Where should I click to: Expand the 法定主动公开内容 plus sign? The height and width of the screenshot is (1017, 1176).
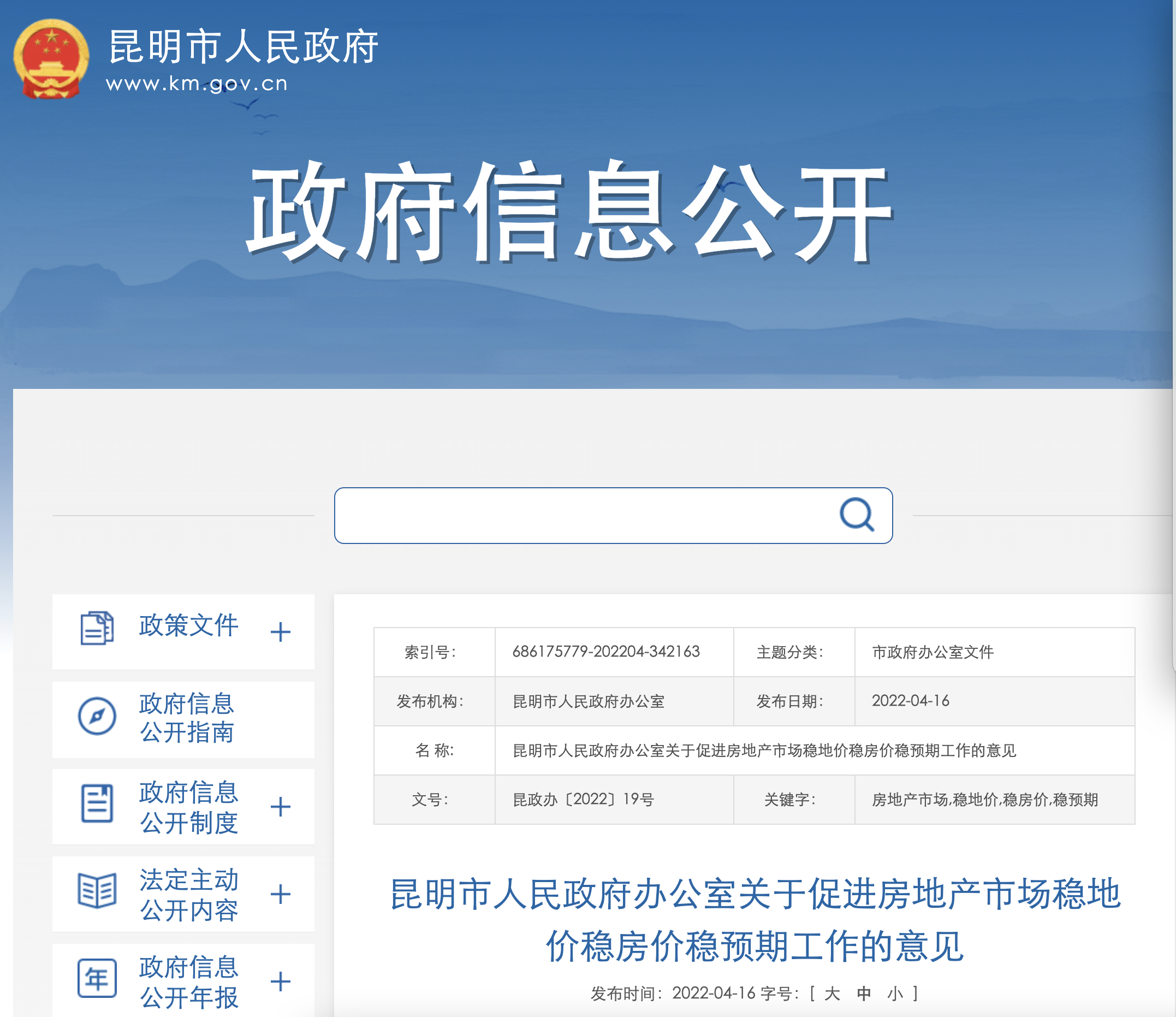281,894
